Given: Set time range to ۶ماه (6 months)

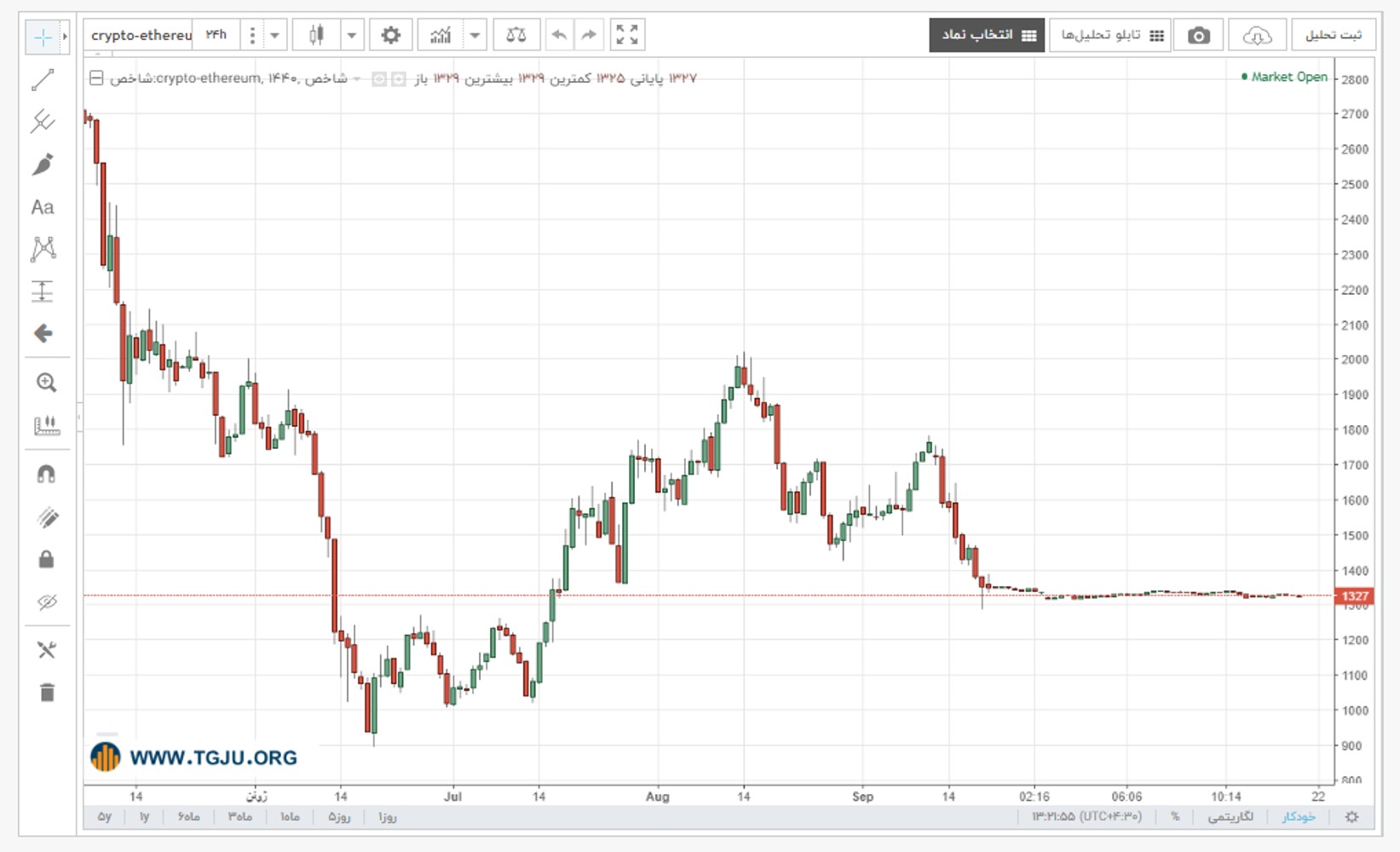Looking at the screenshot, I should coord(188,817).
